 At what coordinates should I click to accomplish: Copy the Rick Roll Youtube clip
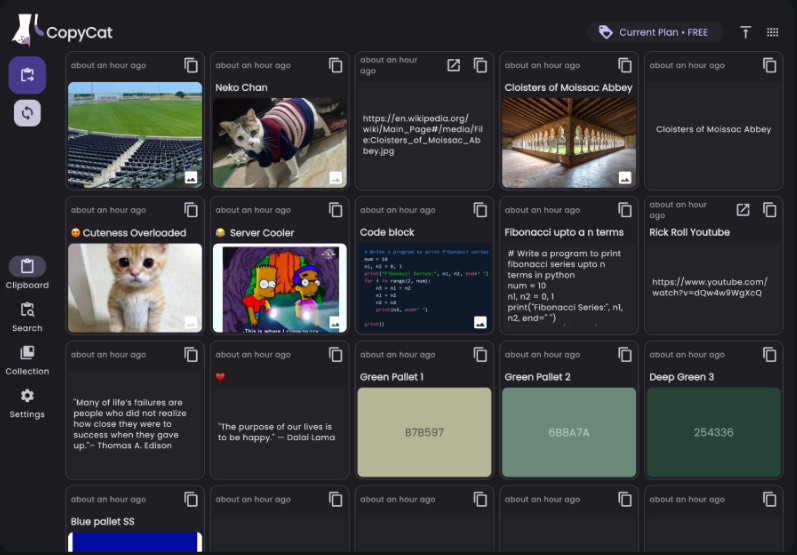[770, 210]
